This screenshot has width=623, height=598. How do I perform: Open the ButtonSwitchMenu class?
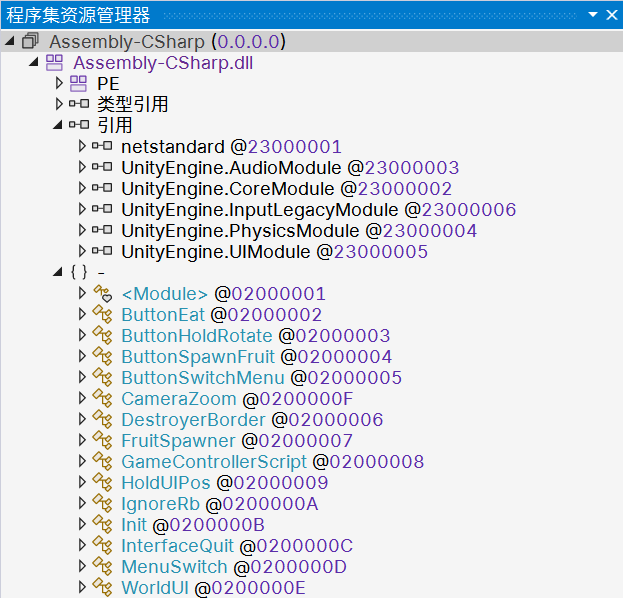click(261, 378)
